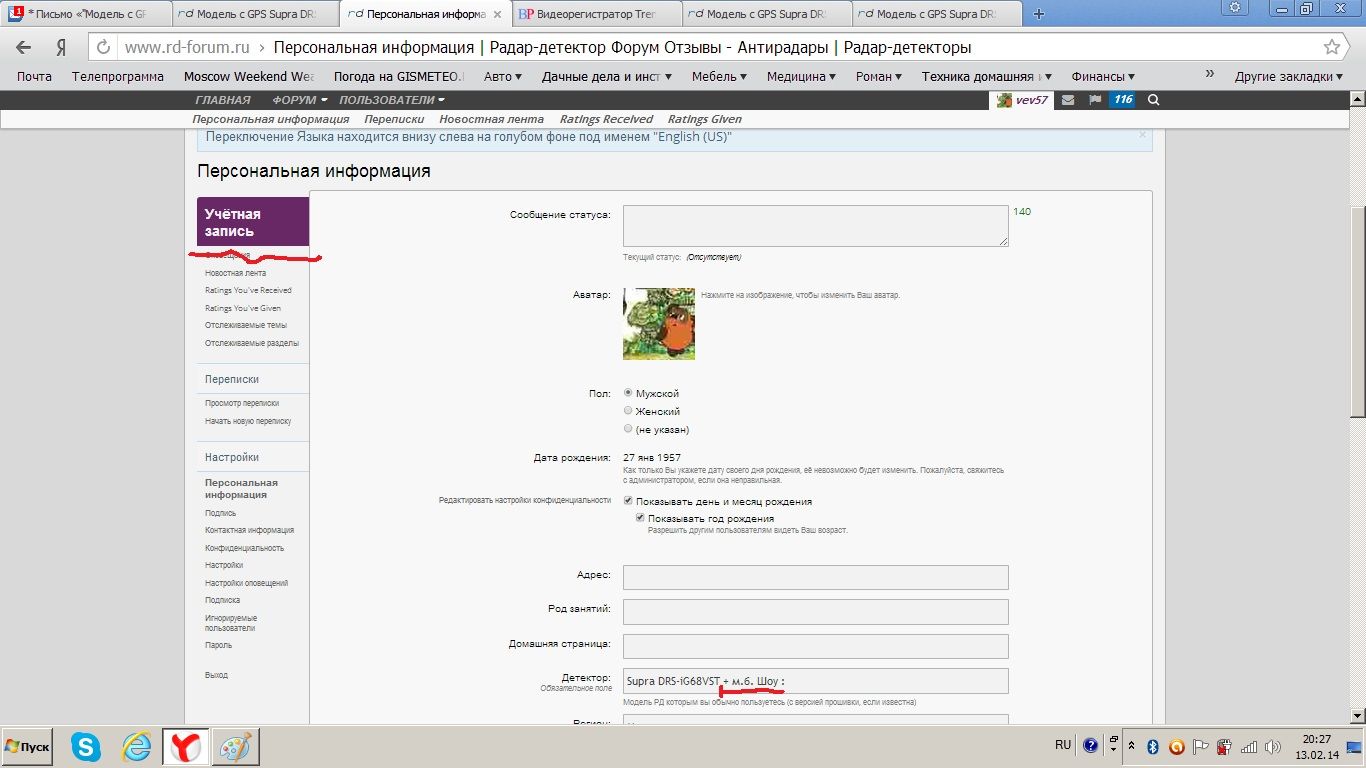Focus the Адрес input field
Viewport: 1366px width, 768px height.
point(816,577)
